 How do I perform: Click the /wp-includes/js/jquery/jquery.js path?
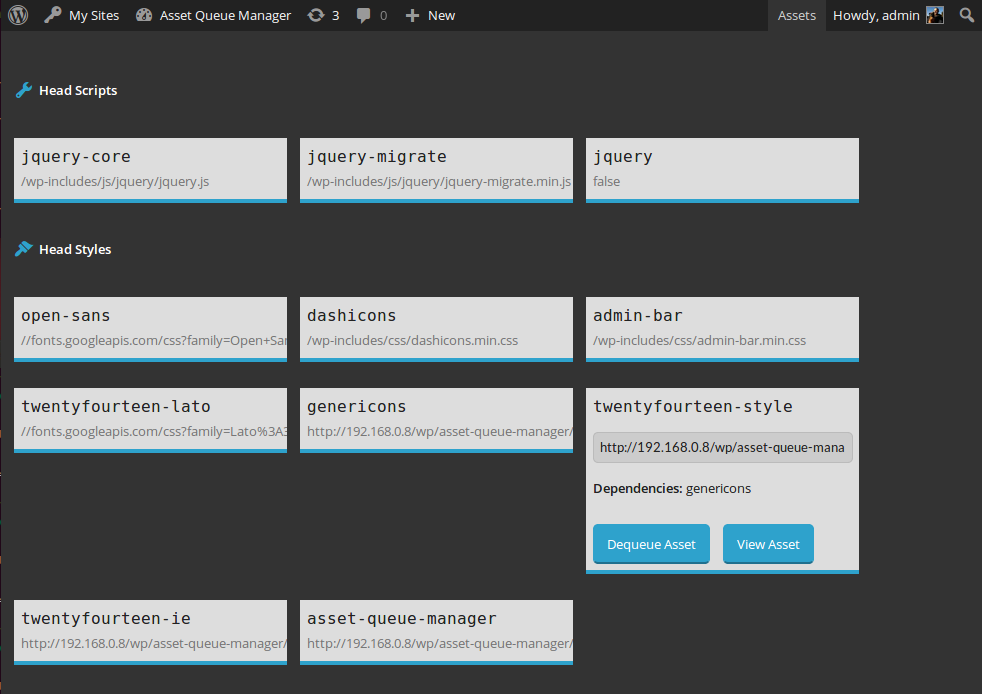tap(115, 182)
